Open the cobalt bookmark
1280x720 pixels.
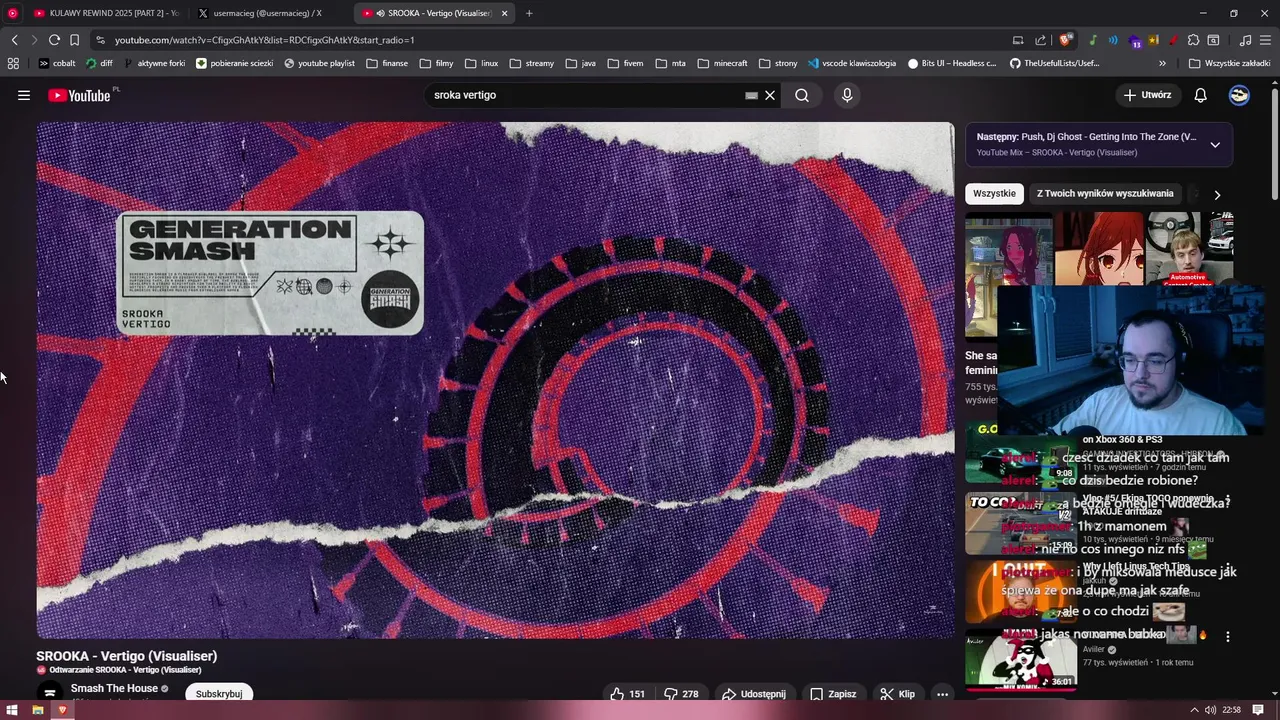coord(57,63)
